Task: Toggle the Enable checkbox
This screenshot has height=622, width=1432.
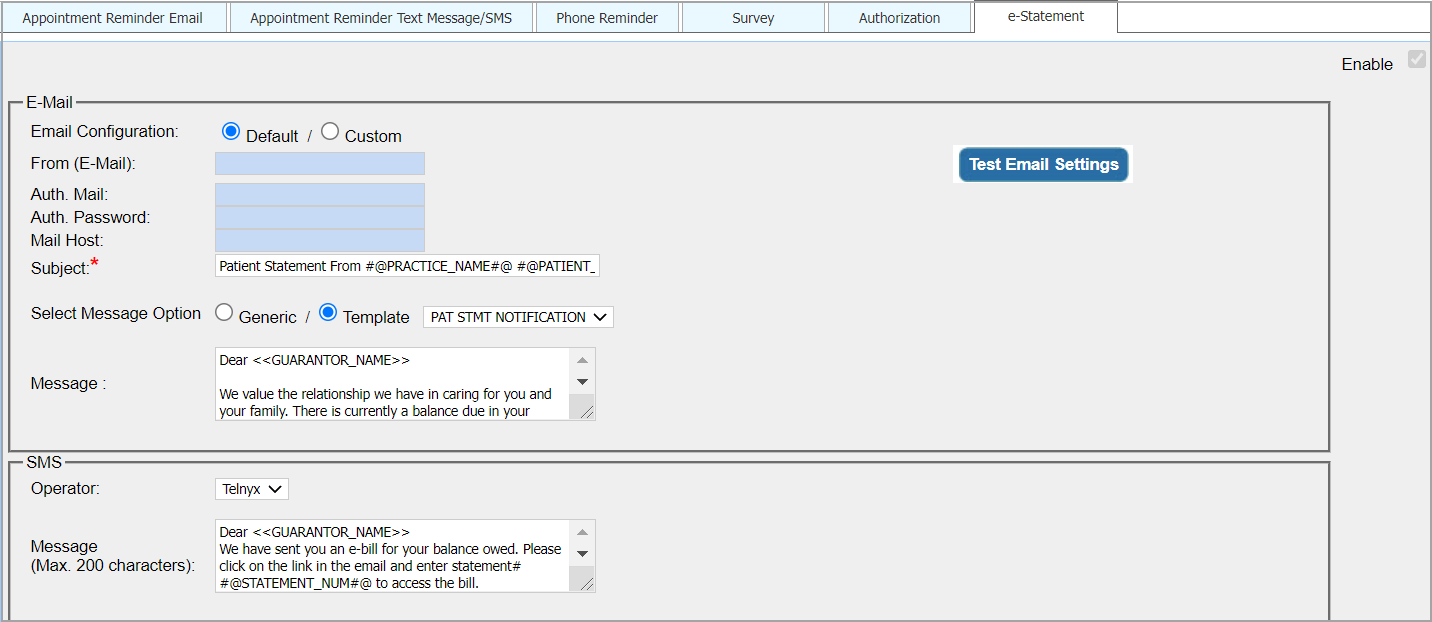Action: pos(1416,59)
